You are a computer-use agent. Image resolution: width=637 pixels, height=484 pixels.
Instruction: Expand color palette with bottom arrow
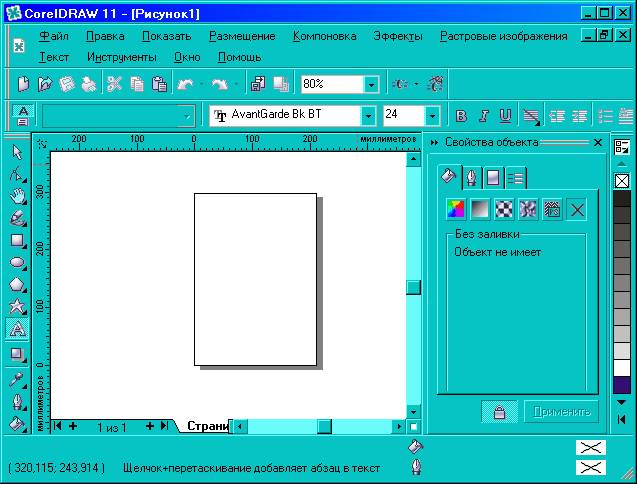622,402
